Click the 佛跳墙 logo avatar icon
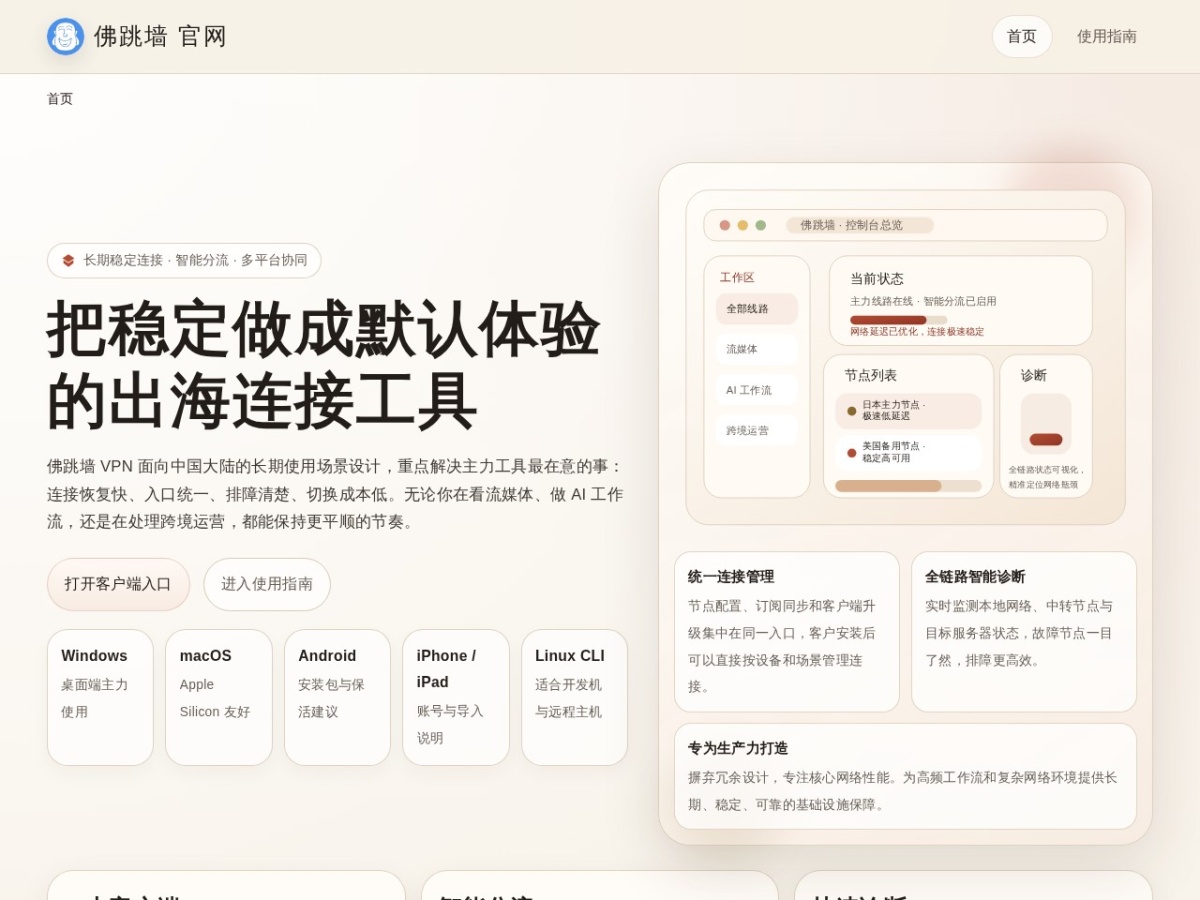 coord(66,37)
